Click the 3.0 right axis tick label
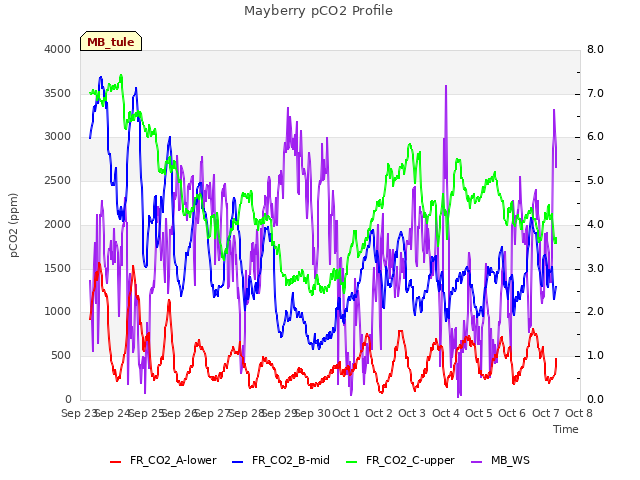This screenshot has width=640, height=480. (595, 269)
